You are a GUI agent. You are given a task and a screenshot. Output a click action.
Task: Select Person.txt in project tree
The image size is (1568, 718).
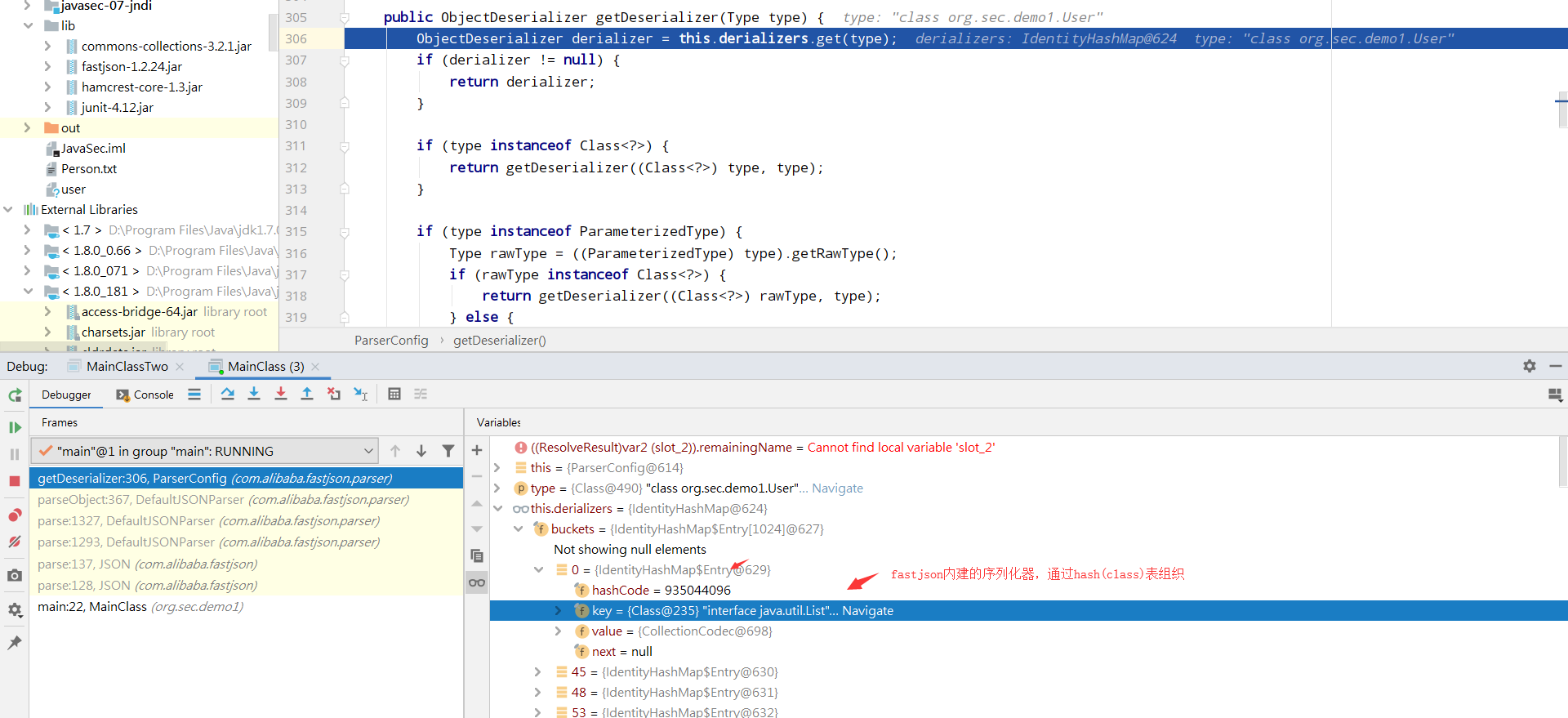click(x=89, y=169)
